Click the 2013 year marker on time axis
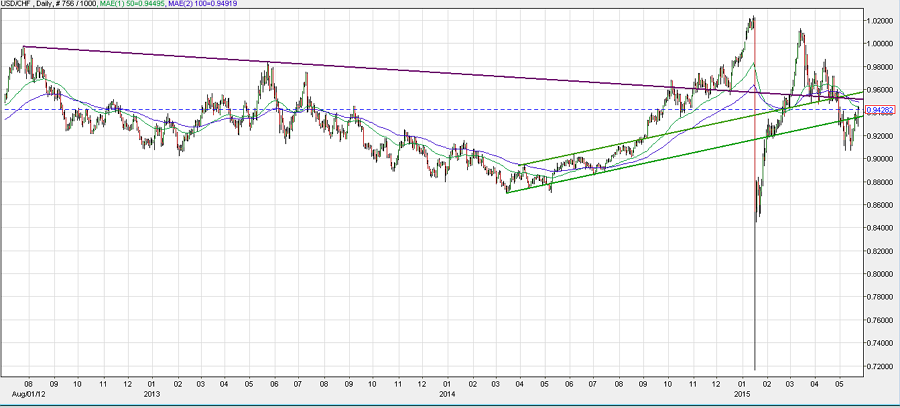This screenshot has height=408, width=900. (152, 394)
